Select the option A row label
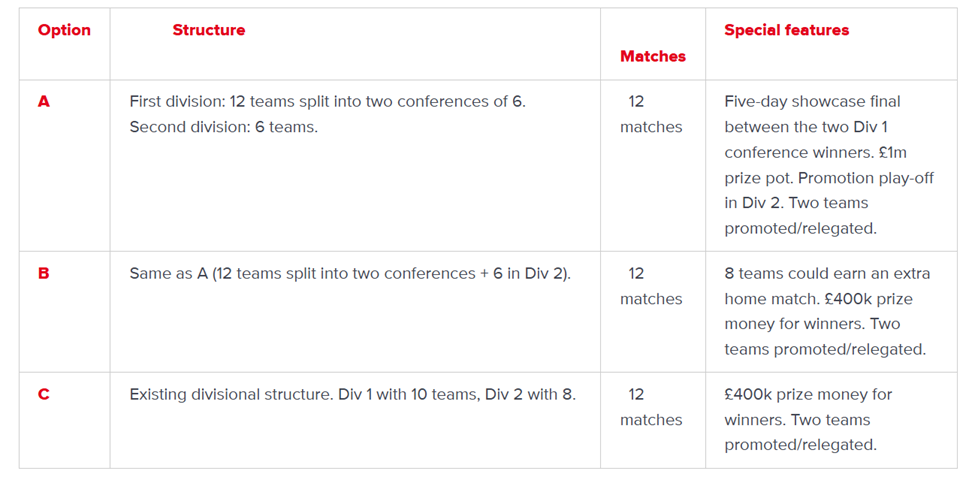The width and height of the screenshot is (969, 477). pyautogui.click(x=43, y=101)
